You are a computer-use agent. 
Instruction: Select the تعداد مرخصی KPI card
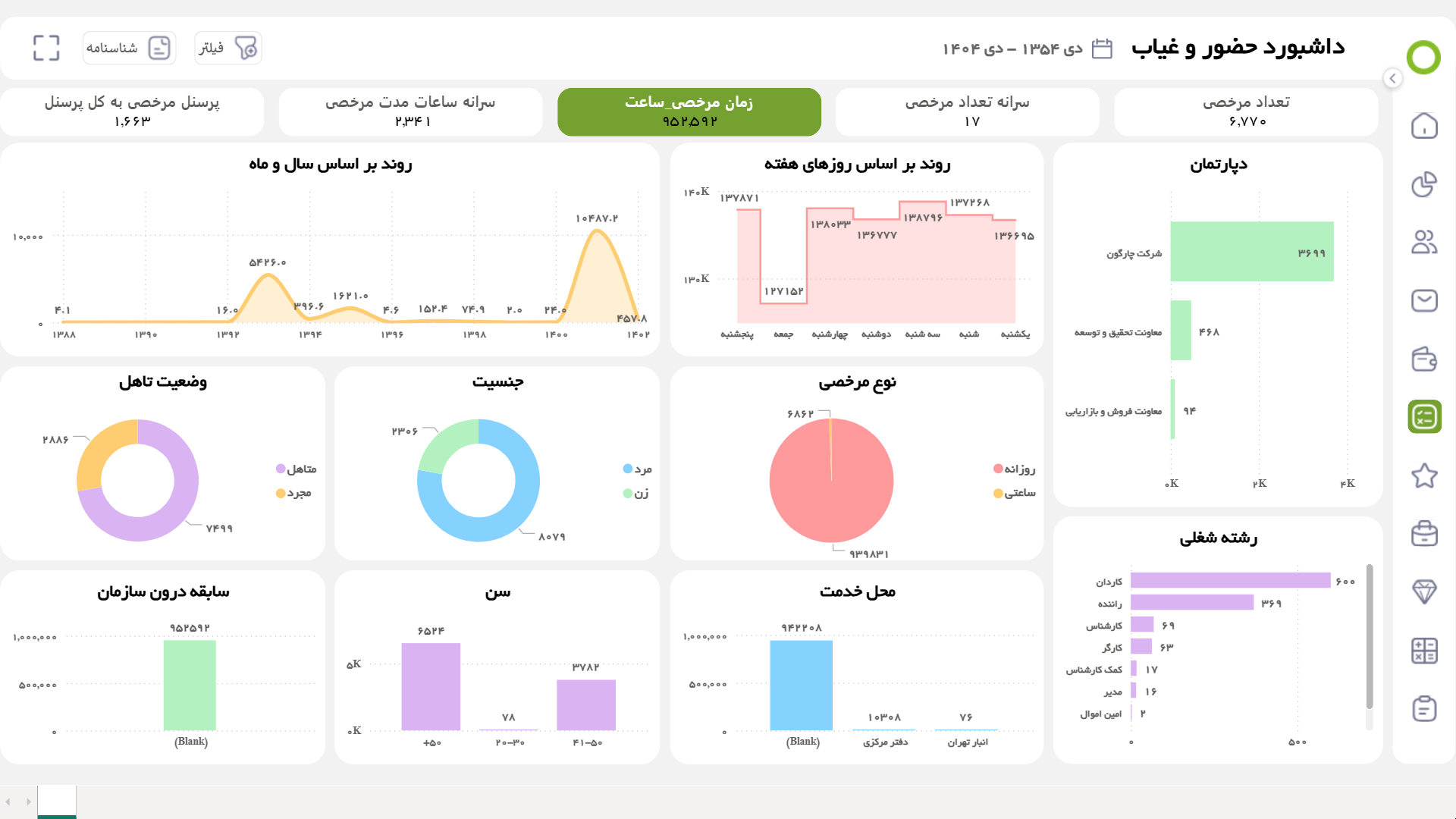coord(1246,111)
